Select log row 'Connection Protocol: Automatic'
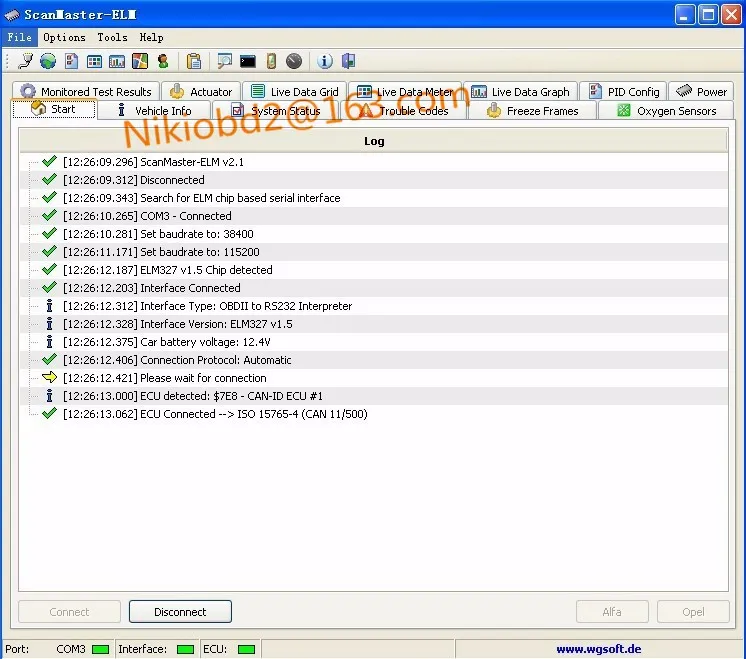 [374, 360]
